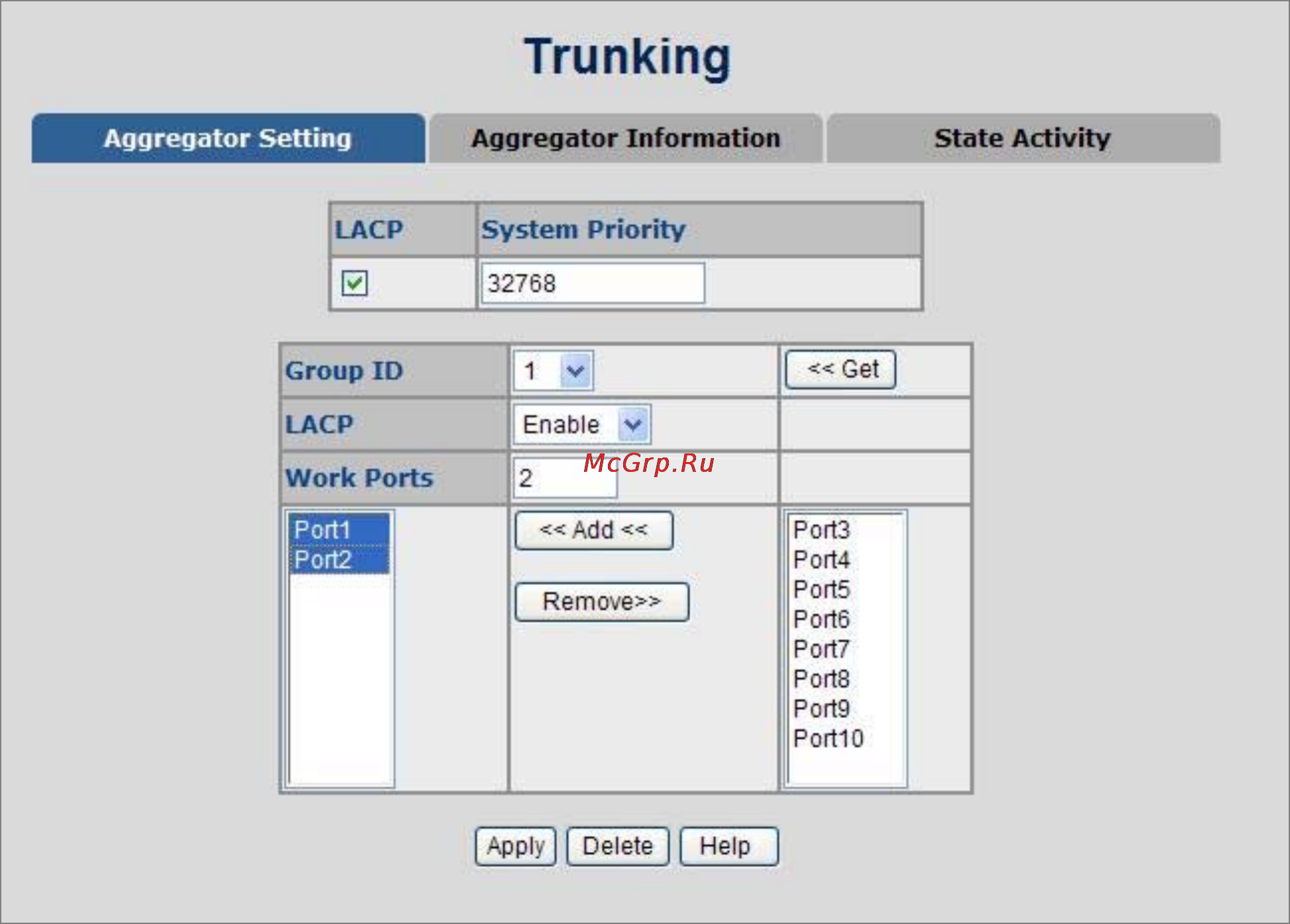Click the Delete button
1290x924 pixels.
pyautogui.click(x=618, y=846)
